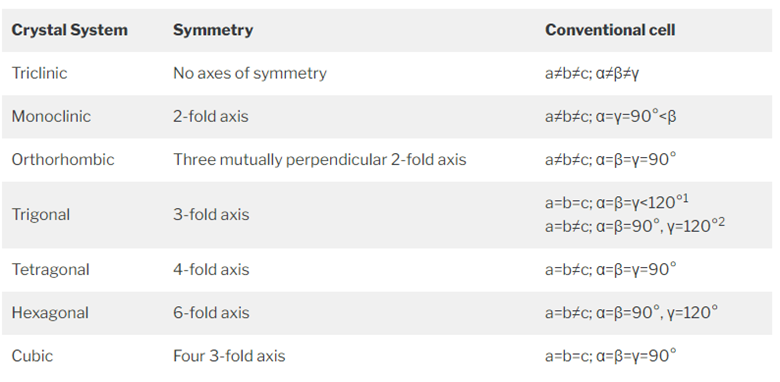780x382 pixels.
Task: Select the Triclinic row label
Action: click(x=39, y=73)
